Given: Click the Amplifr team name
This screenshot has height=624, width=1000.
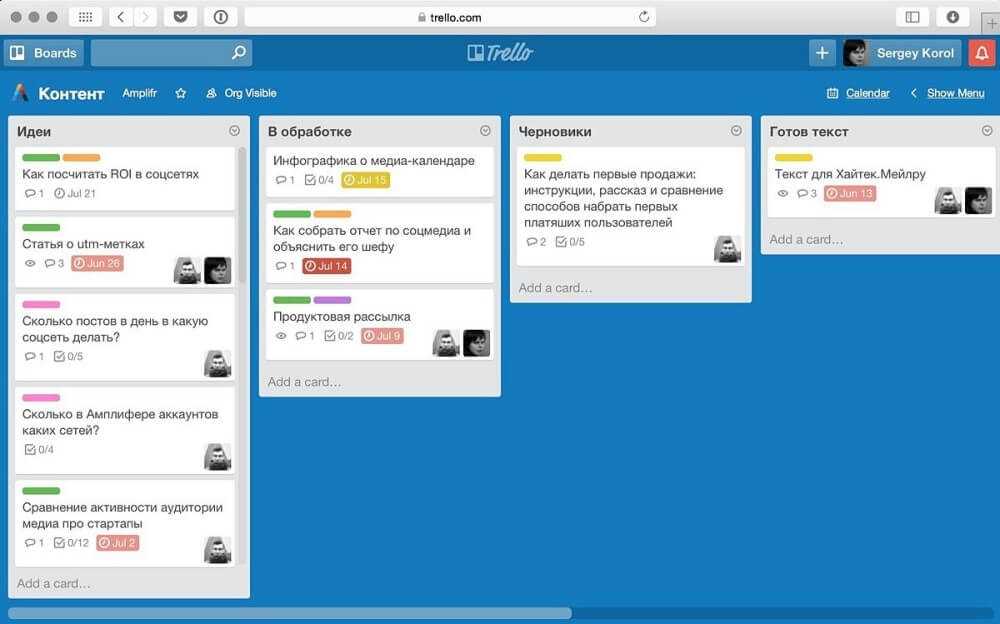Looking at the screenshot, I should click(140, 93).
